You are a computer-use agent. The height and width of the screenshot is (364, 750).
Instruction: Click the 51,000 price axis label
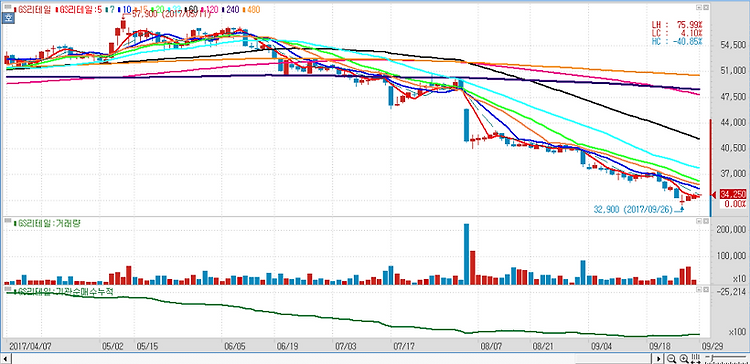pos(732,71)
